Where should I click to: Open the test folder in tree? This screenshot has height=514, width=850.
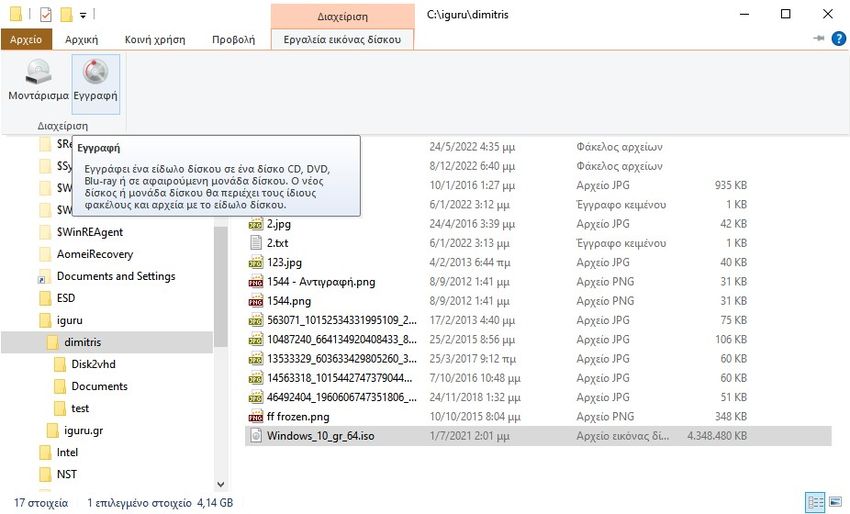(80, 408)
